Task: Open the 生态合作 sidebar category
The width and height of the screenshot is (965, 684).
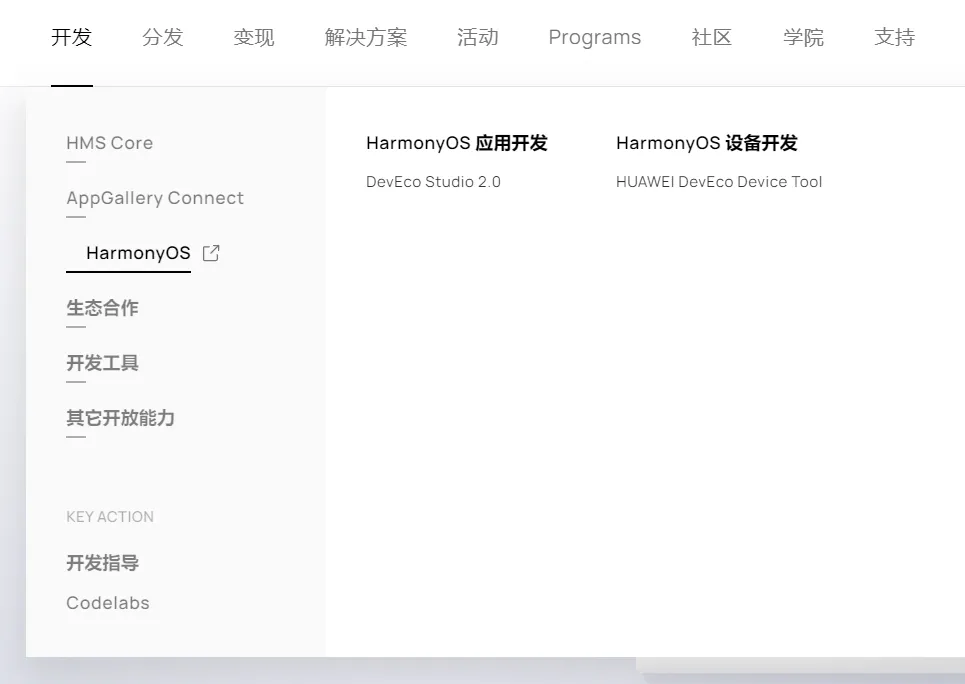Action: pyautogui.click(x=102, y=308)
